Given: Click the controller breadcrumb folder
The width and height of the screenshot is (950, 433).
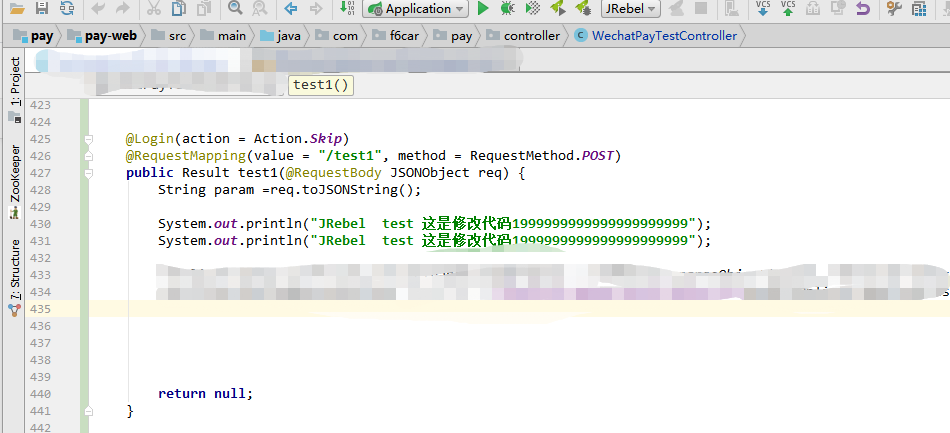Looking at the screenshot, I should click(524, 36).
